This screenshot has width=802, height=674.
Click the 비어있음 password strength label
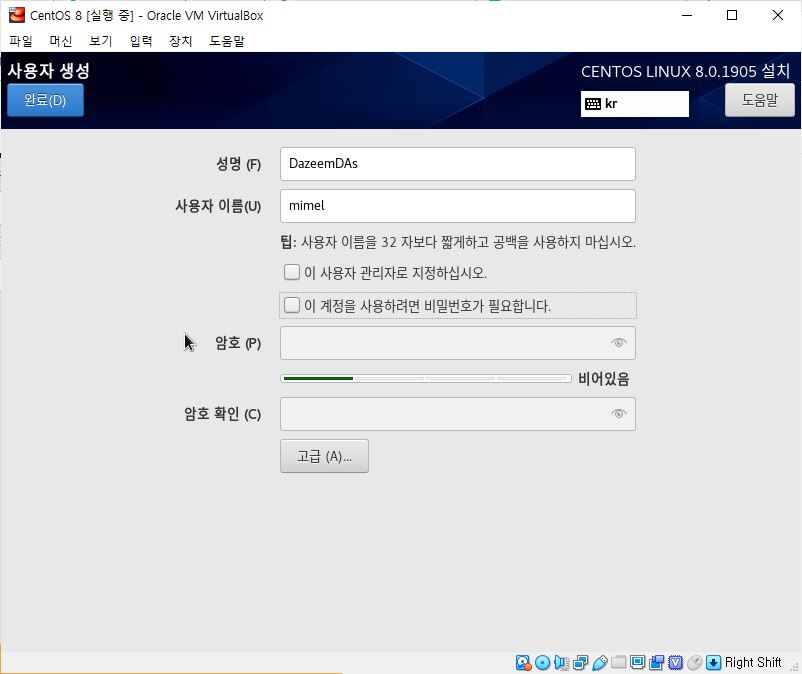coord(604,379)
